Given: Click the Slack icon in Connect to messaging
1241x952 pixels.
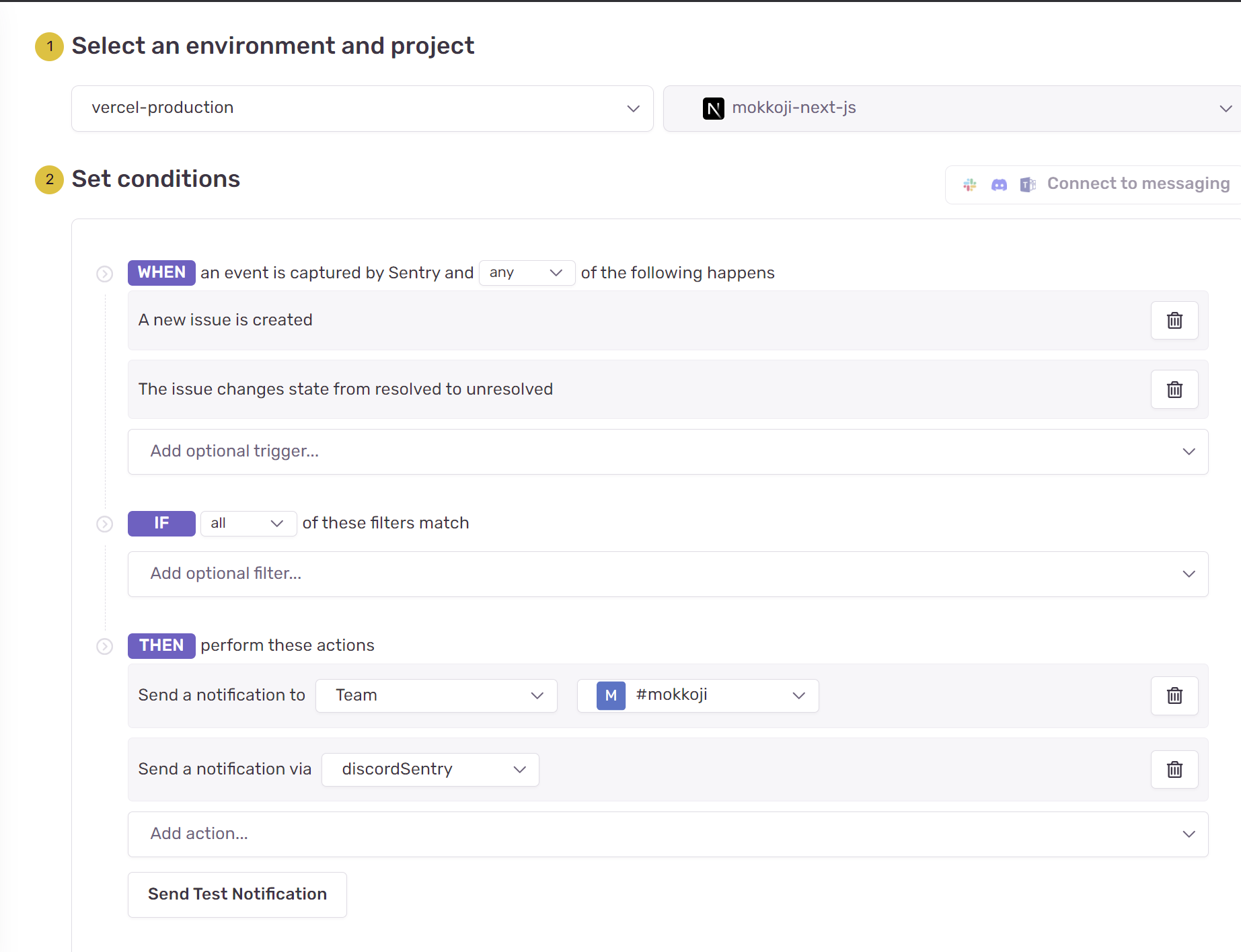Looking at the screenshot, I should point(970,185).
